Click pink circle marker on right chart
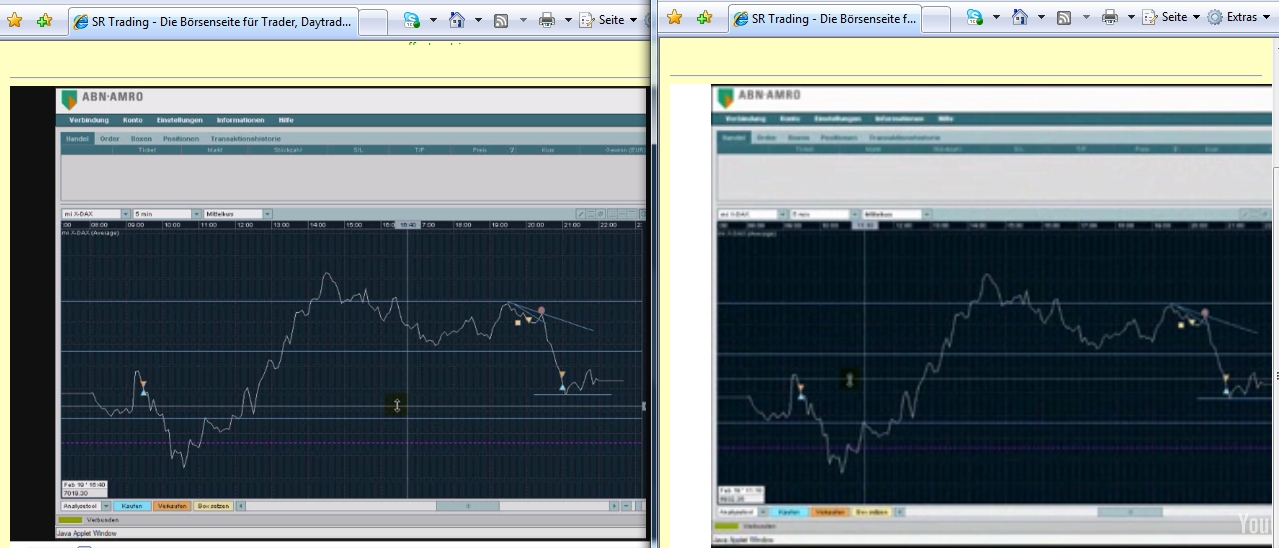Image resolution: width=1279 pixels, height=548 pixels. (x=1205, y=313)
